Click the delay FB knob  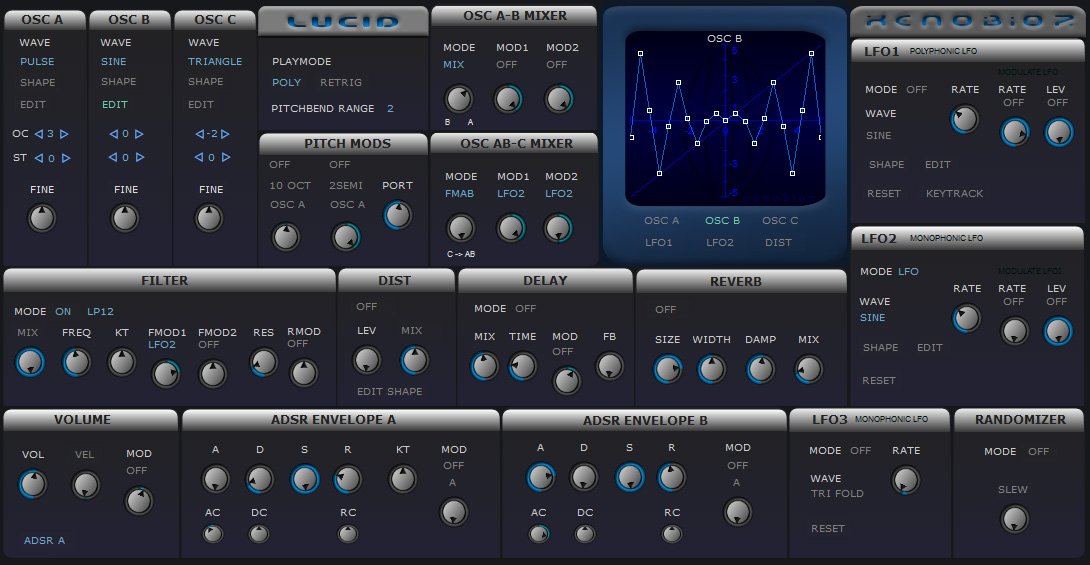(x=610, y=366)
